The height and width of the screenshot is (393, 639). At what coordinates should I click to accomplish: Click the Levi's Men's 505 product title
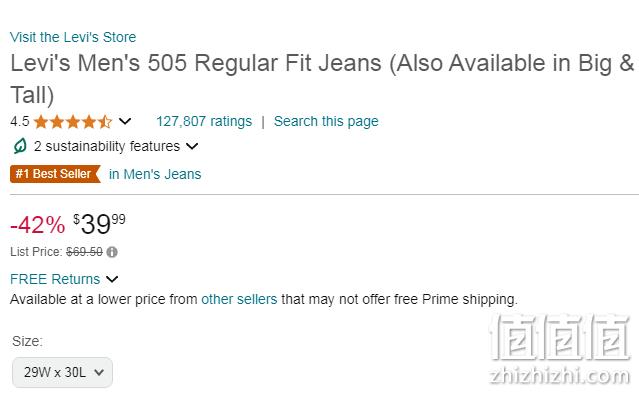322,79
